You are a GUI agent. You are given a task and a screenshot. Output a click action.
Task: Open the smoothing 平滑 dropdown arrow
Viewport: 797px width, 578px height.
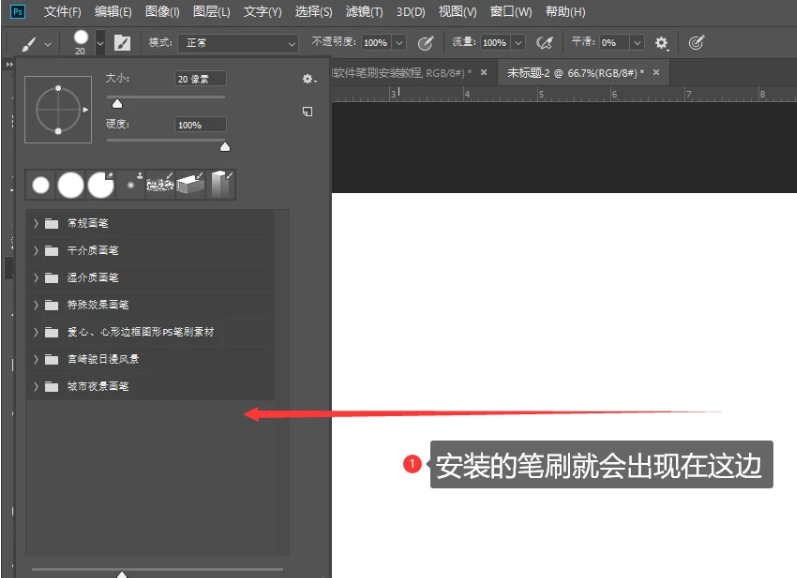[637, 43]
